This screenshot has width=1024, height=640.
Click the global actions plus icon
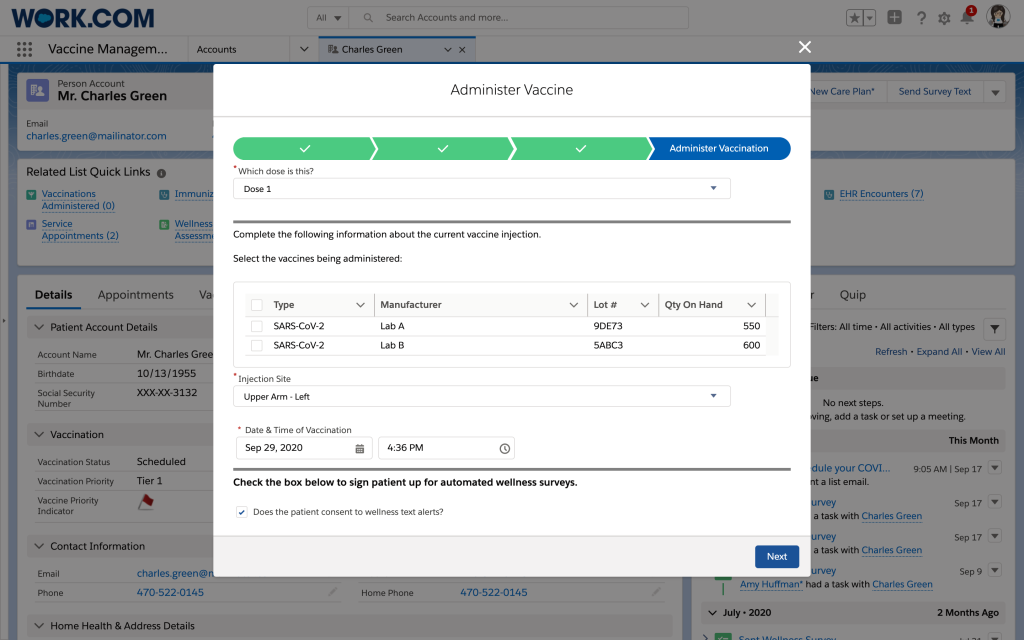(894, 18)
